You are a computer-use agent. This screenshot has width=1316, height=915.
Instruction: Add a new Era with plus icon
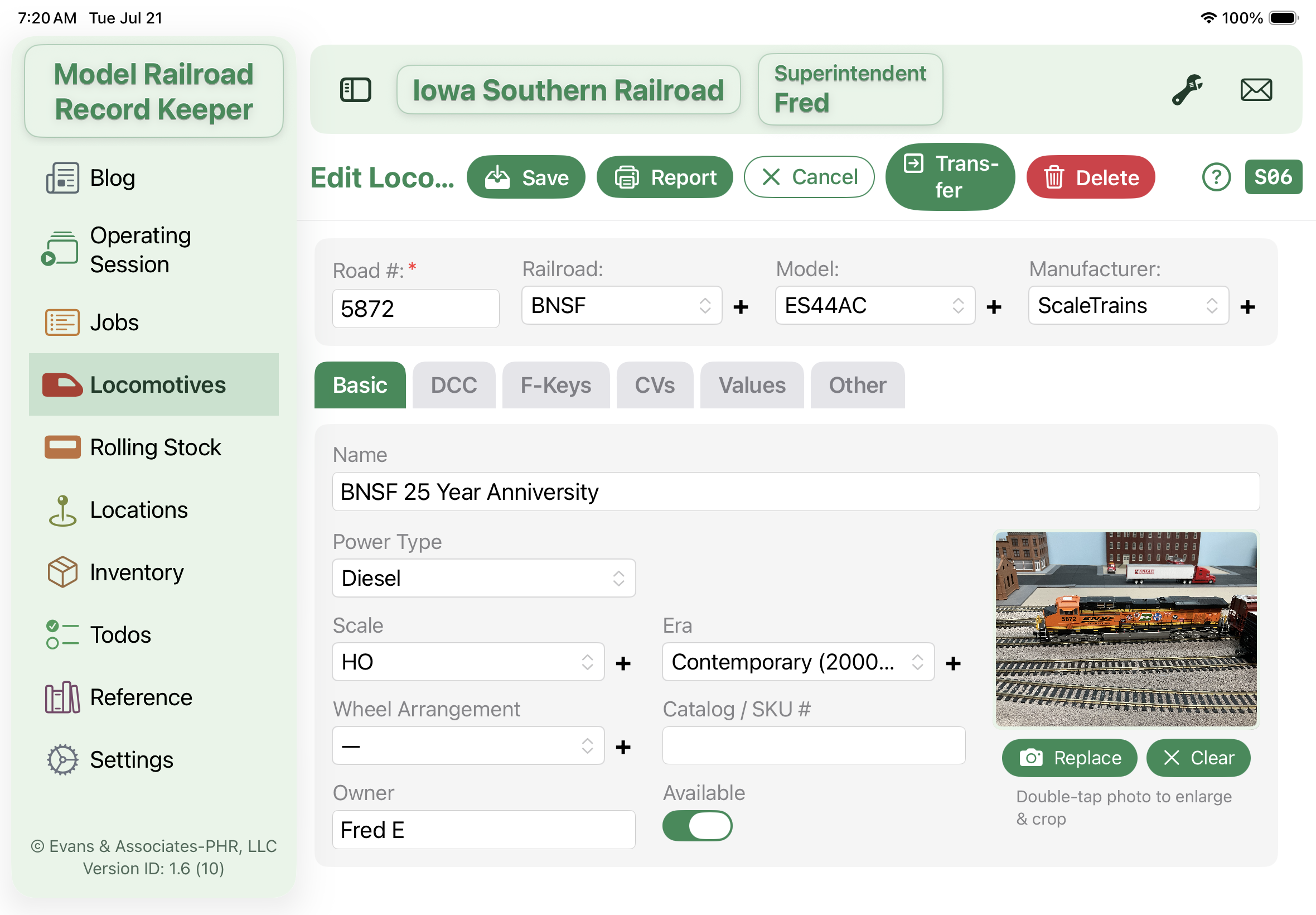click(953, 663)
